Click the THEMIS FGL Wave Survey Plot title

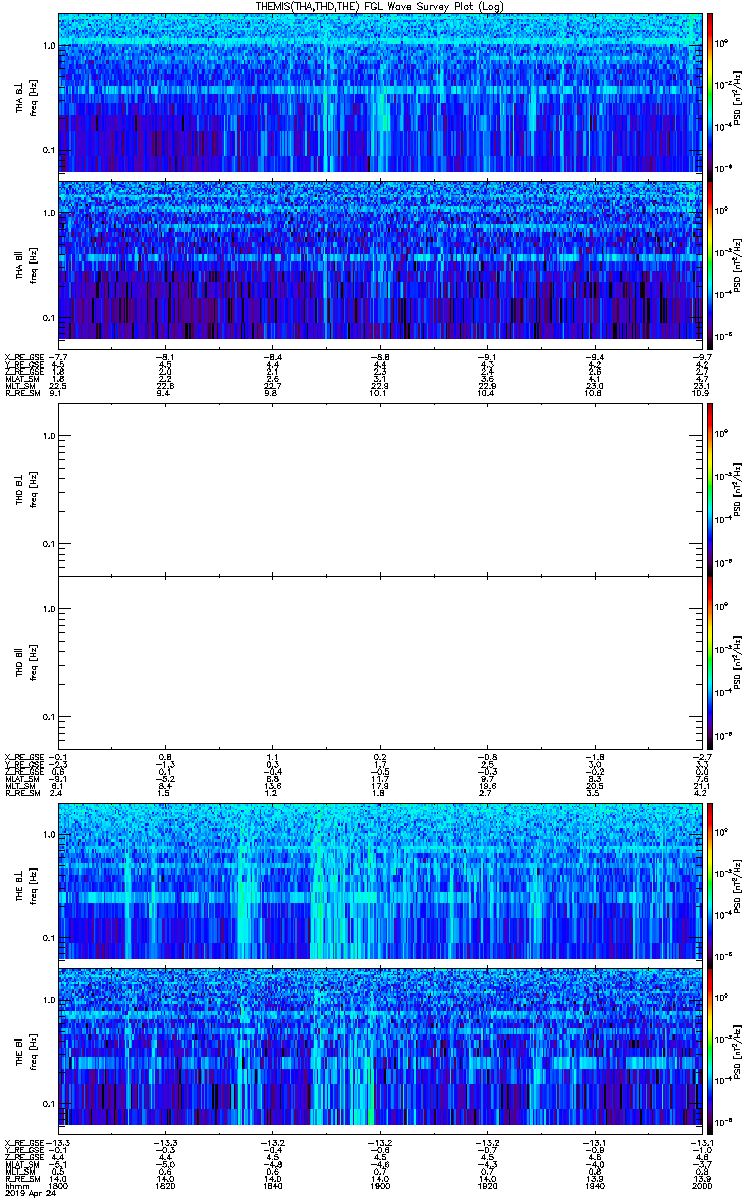click(x=379, y=6)
